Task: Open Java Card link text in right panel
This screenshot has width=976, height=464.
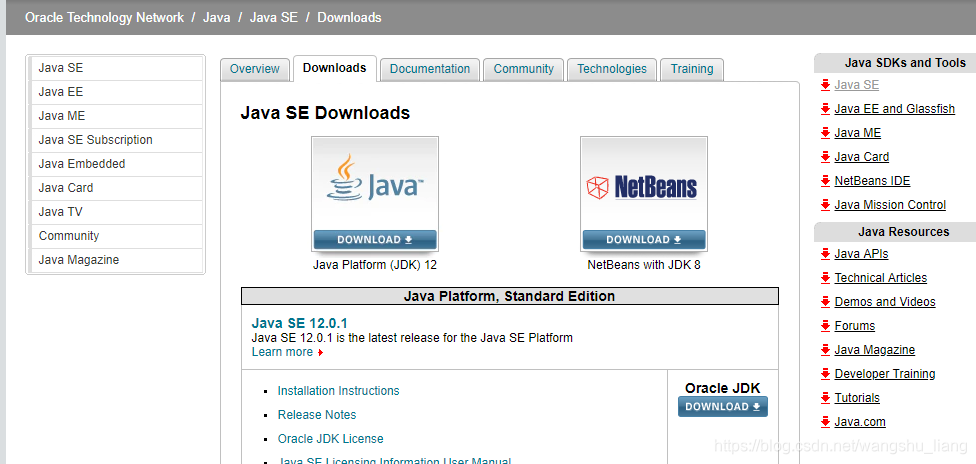Action: pyautogui.click(x=861, y=157)
